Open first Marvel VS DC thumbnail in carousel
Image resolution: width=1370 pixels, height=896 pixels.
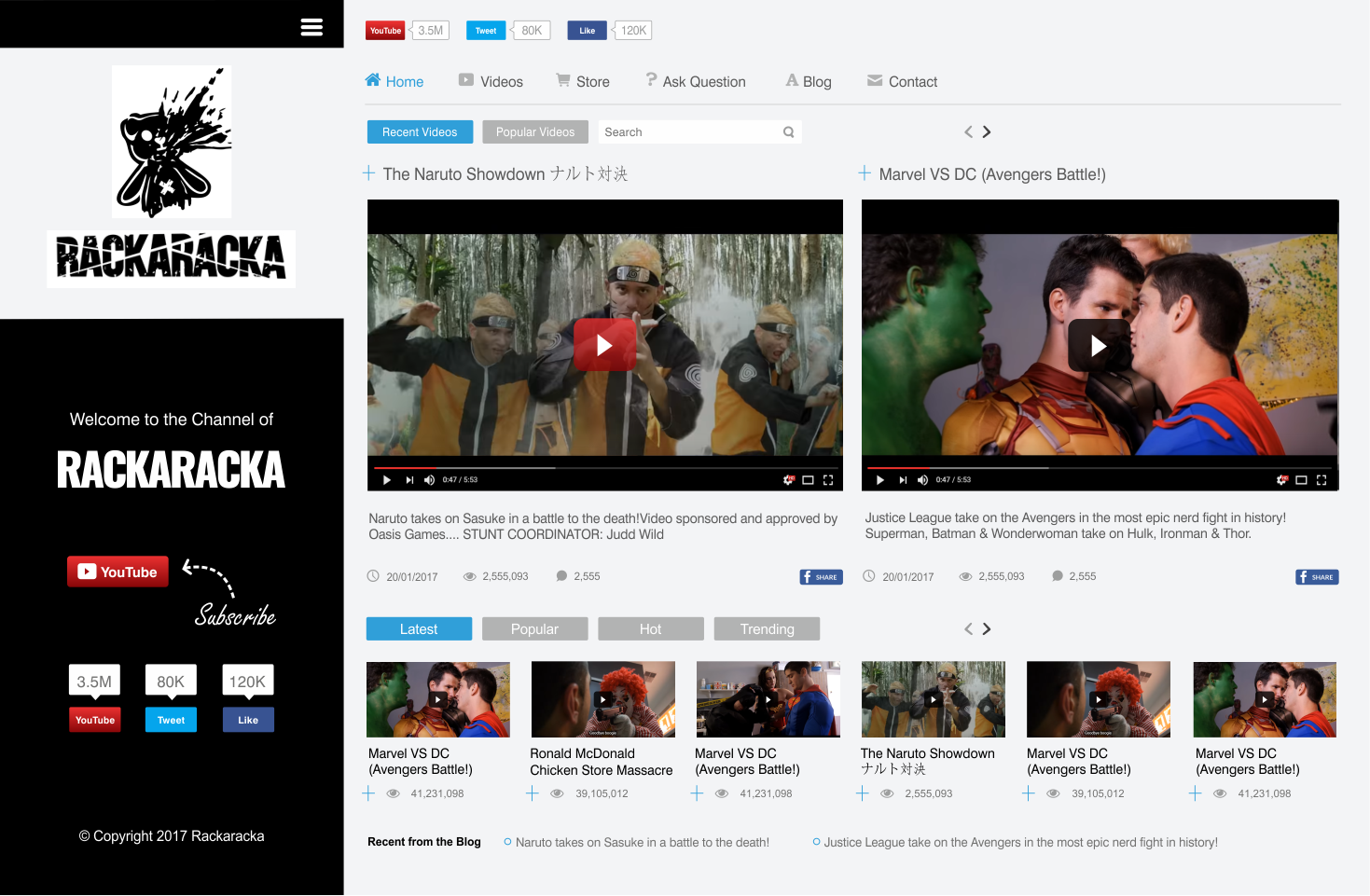point(438,699)
